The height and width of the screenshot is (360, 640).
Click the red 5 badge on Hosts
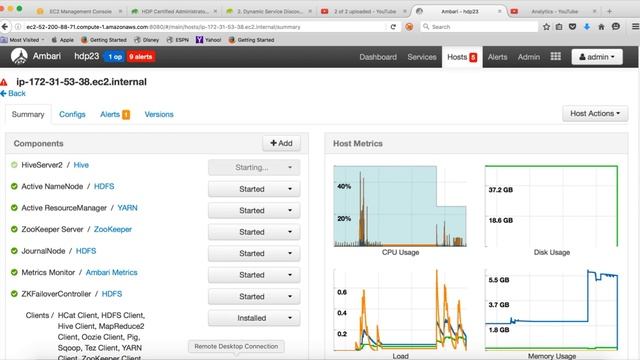[473, 57]
